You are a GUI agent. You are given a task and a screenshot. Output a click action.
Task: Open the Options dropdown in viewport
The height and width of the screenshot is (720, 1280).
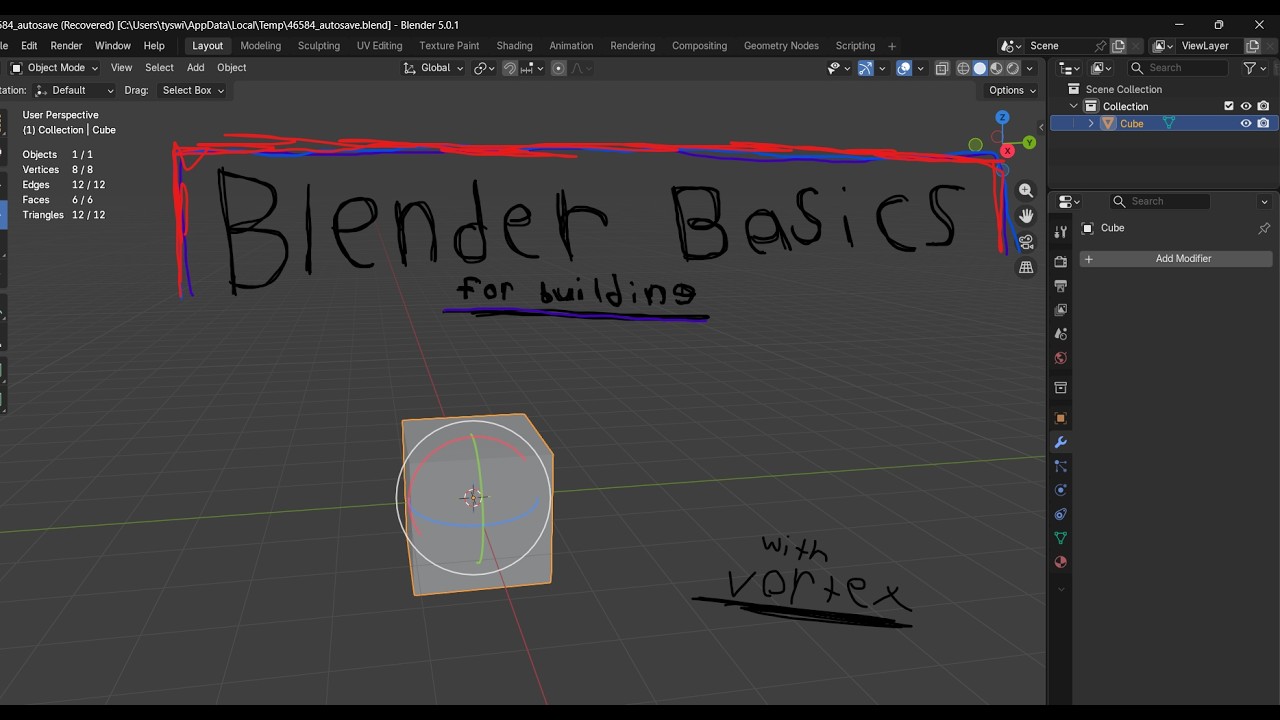click(1012, 90)
